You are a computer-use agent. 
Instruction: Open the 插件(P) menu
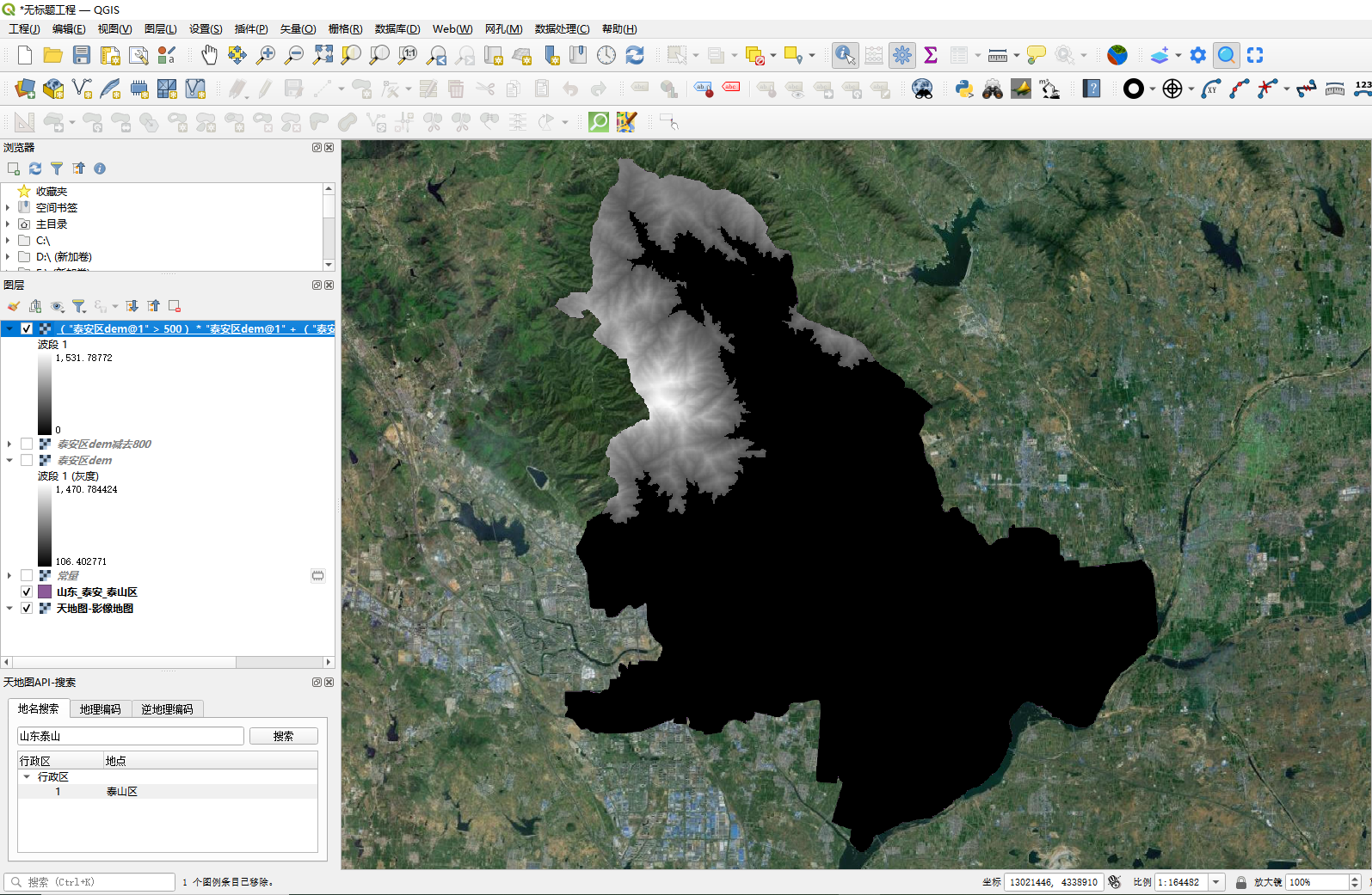tap(251, 29)
